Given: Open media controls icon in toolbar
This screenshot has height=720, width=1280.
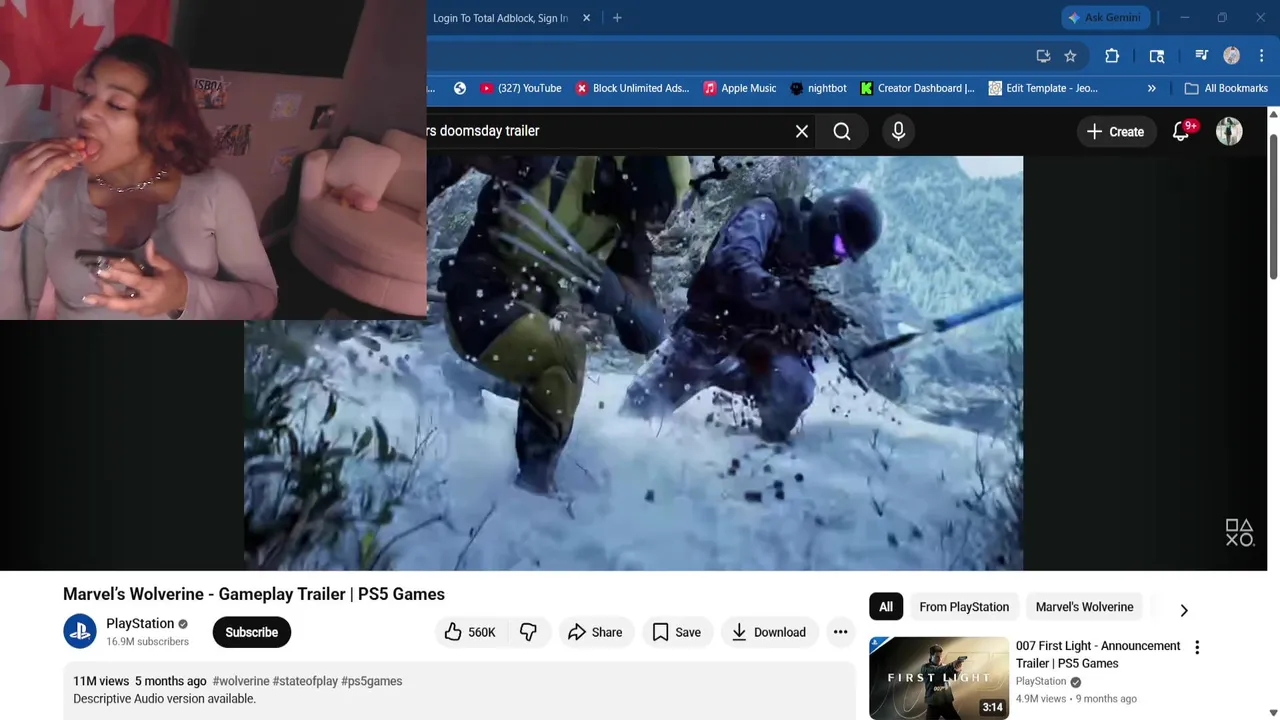Looking at the screenshot, I should [x=1201, y=56].
